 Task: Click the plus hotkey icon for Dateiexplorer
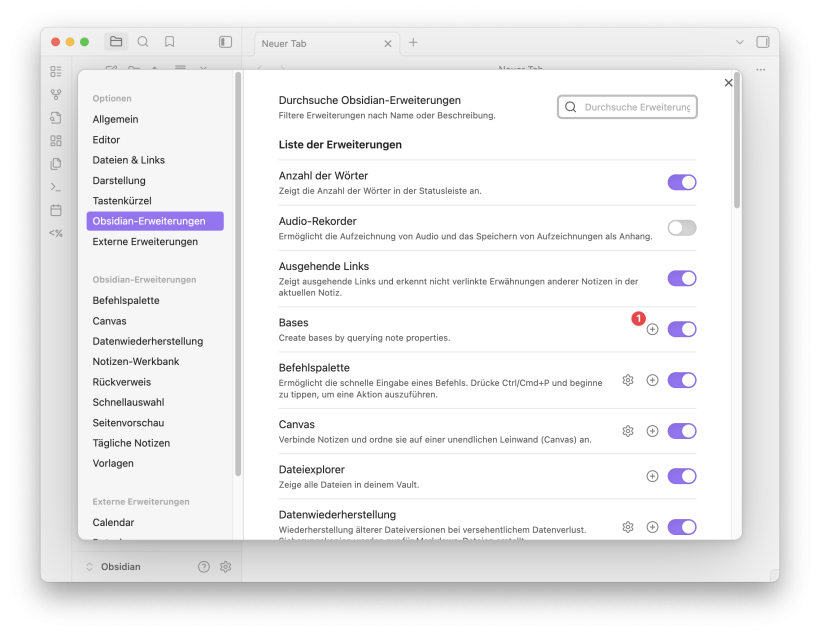pyautogui.click(x=652, y=476)
